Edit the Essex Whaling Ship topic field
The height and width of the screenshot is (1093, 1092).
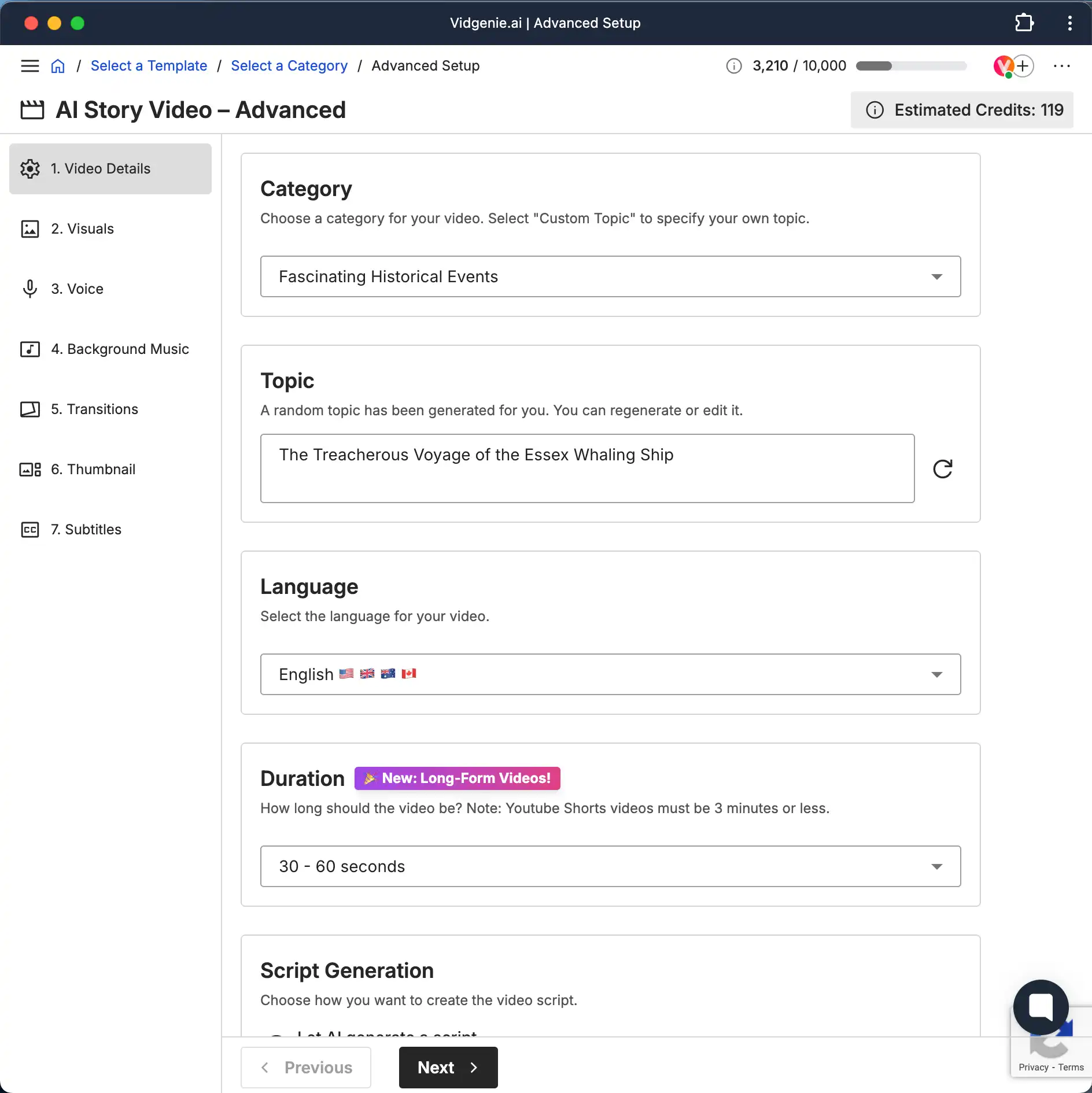(x=587, y=468)
